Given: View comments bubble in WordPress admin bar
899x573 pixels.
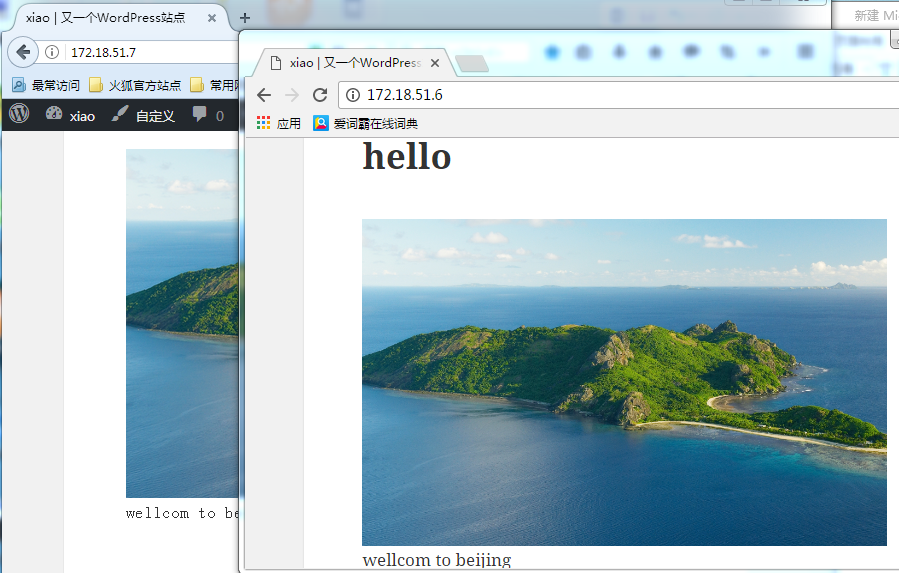Looking at the screenshot, I should coord(208,115).
